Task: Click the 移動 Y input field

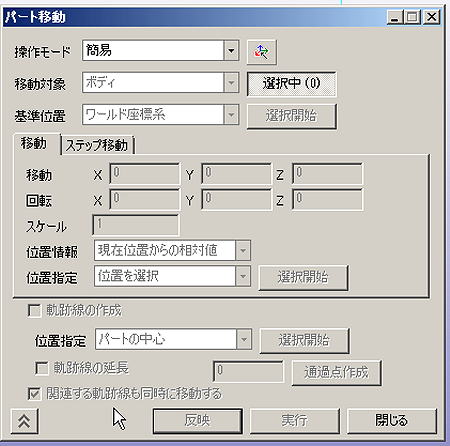Action: point(236,174)
